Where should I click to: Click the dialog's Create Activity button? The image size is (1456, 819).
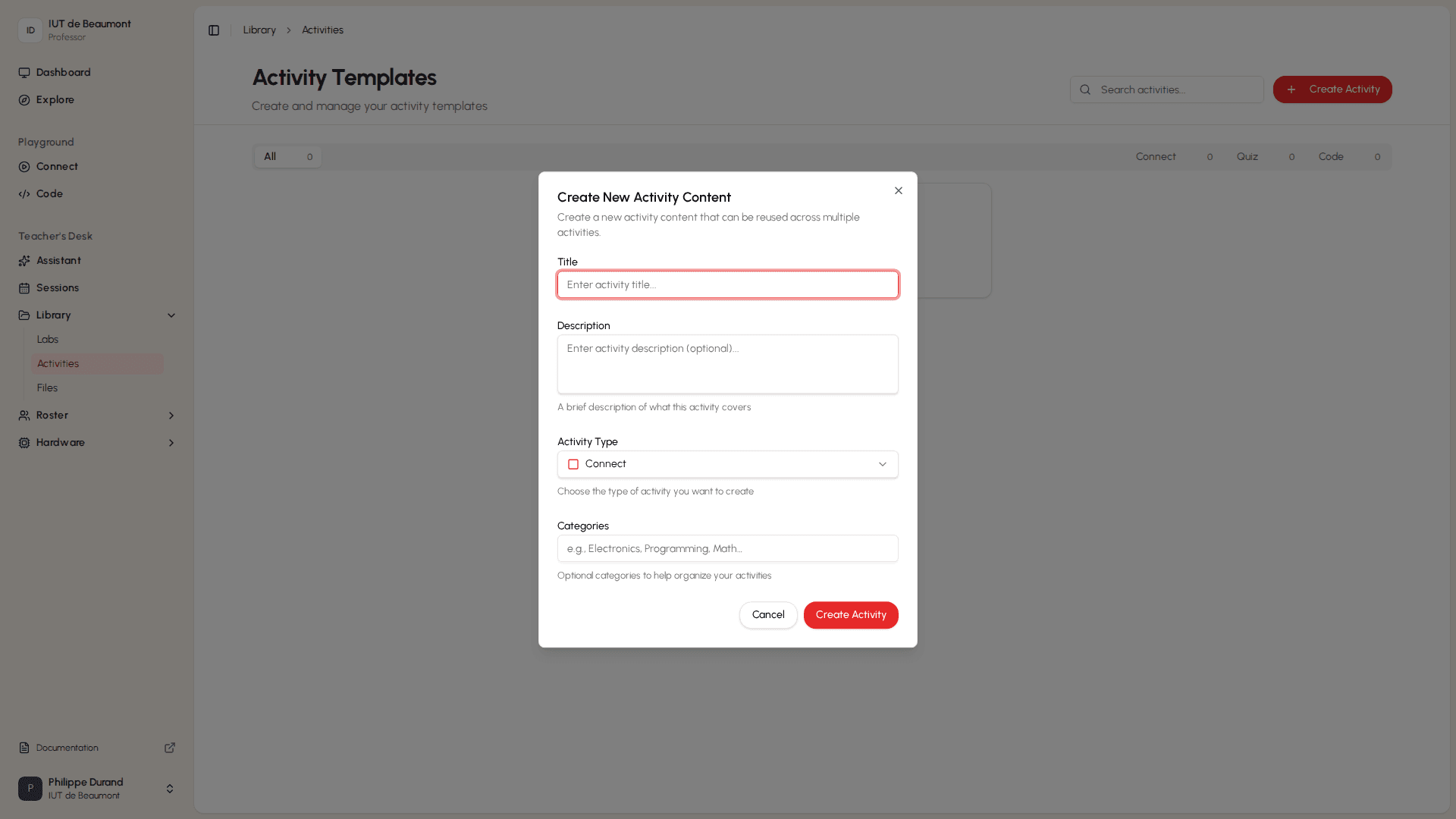pyautogui.click(x=851, y=615)
